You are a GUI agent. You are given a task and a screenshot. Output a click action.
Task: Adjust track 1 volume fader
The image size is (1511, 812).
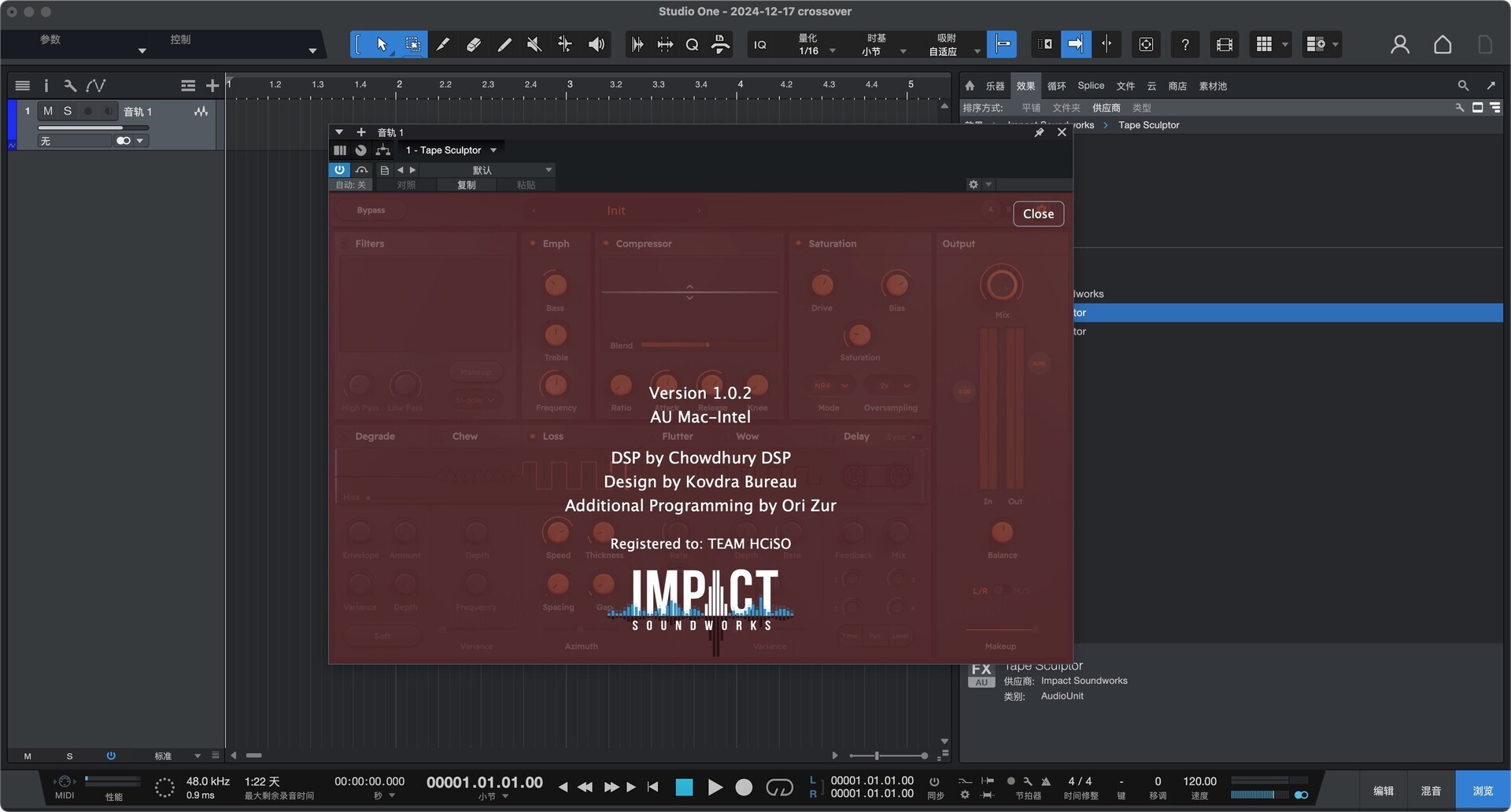(x=93, y=127)
